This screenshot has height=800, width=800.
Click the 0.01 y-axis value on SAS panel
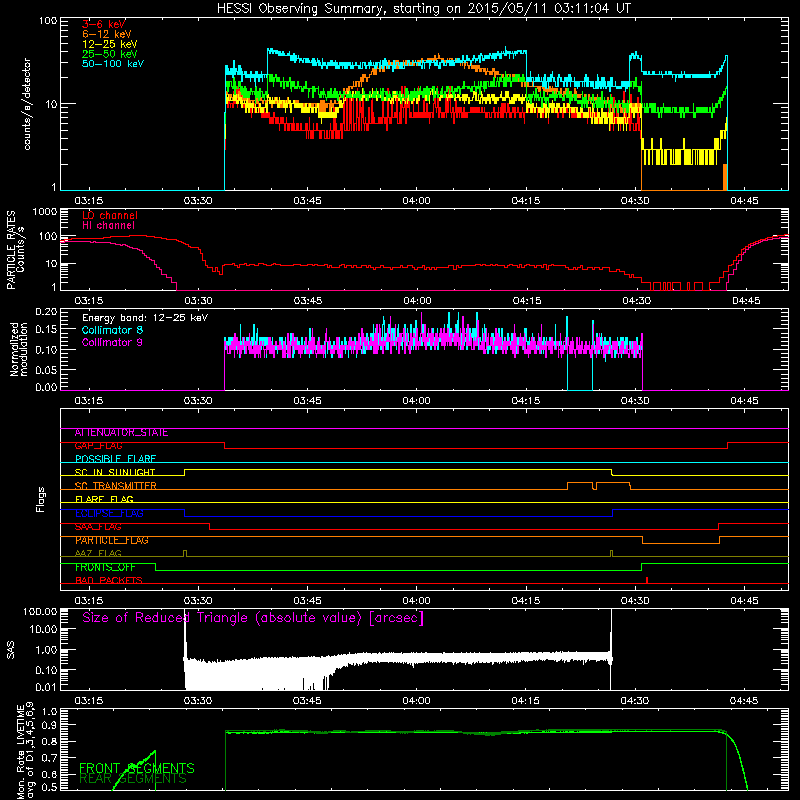(46, 687)
